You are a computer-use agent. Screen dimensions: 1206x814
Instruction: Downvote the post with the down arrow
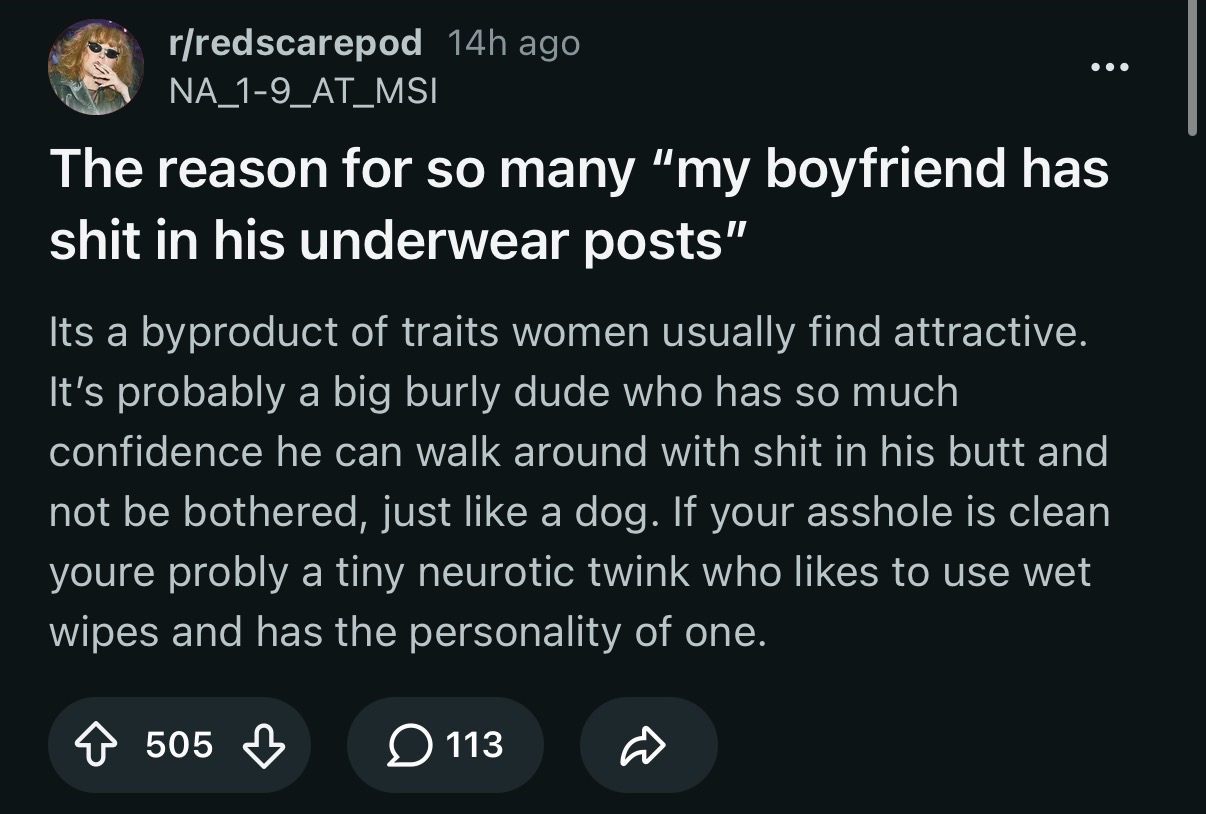261,744
